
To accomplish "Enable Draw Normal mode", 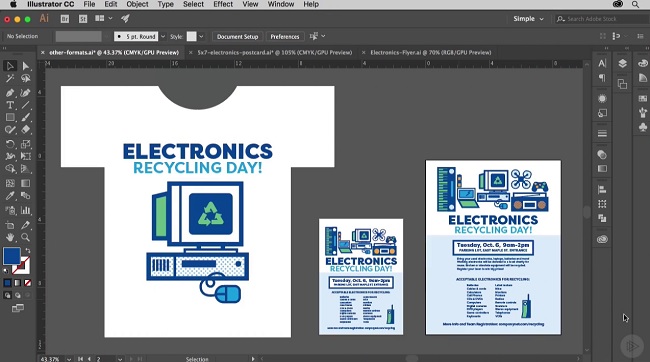I will point(7,295).
